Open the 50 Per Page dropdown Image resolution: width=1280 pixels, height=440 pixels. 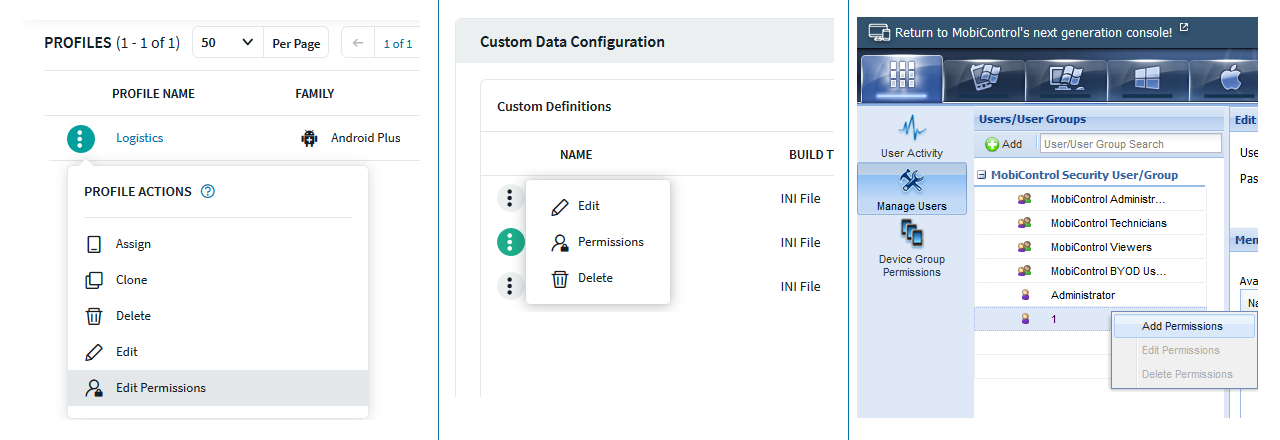(227, 44)
